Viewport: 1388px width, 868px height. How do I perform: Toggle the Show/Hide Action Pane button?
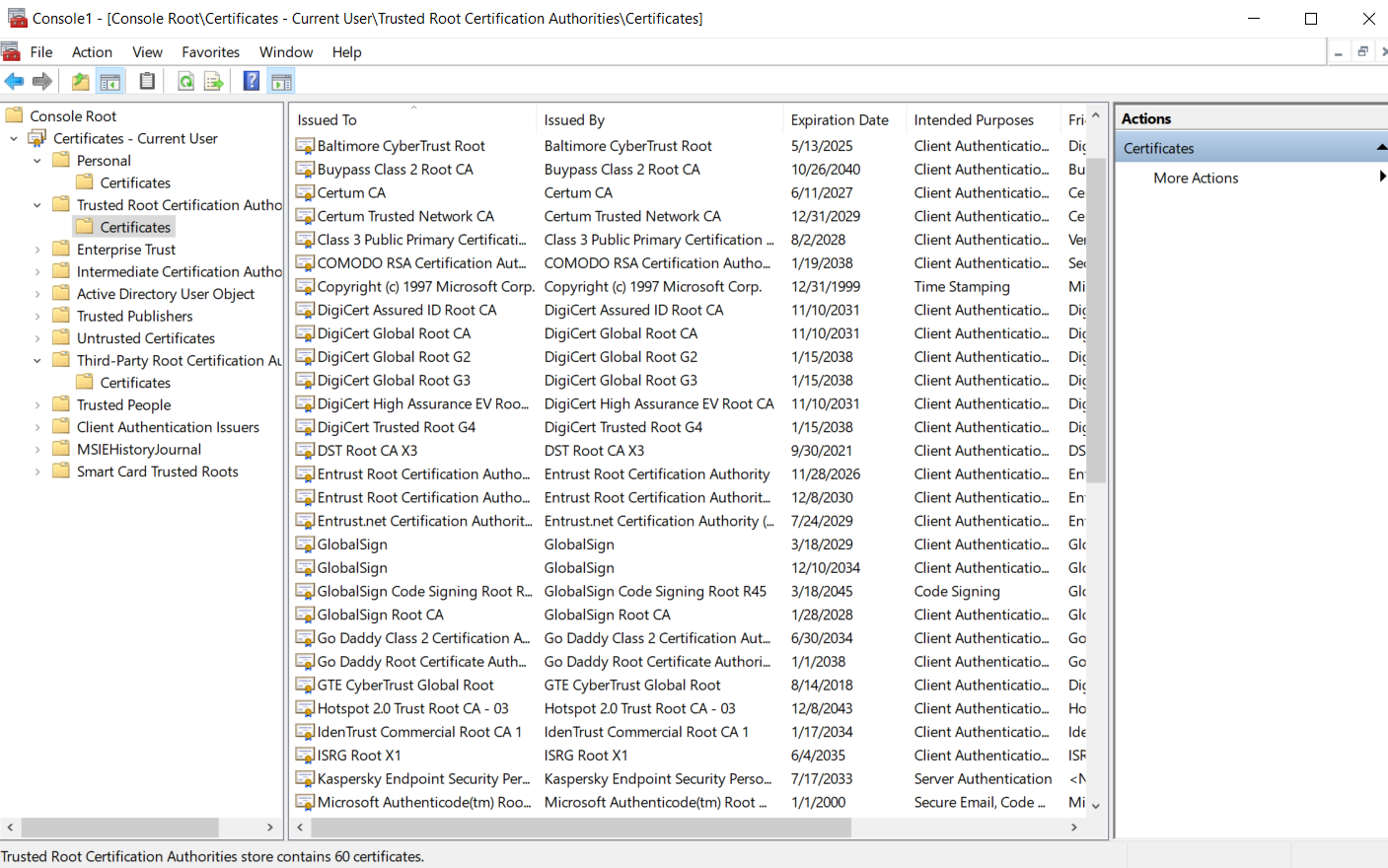coord(281,82)
